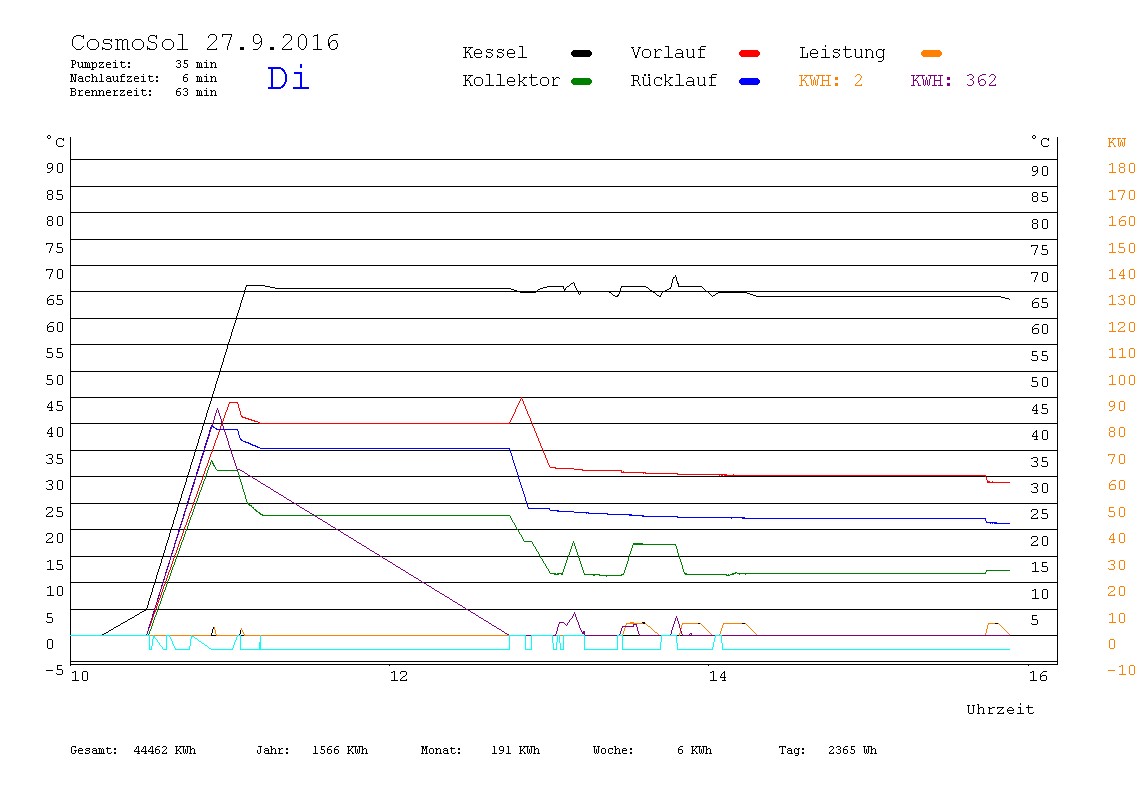Screen dimensions: 1148x812
Task: Click the orange 'KWH: 2' readout
Action: (x=831, y=81)
